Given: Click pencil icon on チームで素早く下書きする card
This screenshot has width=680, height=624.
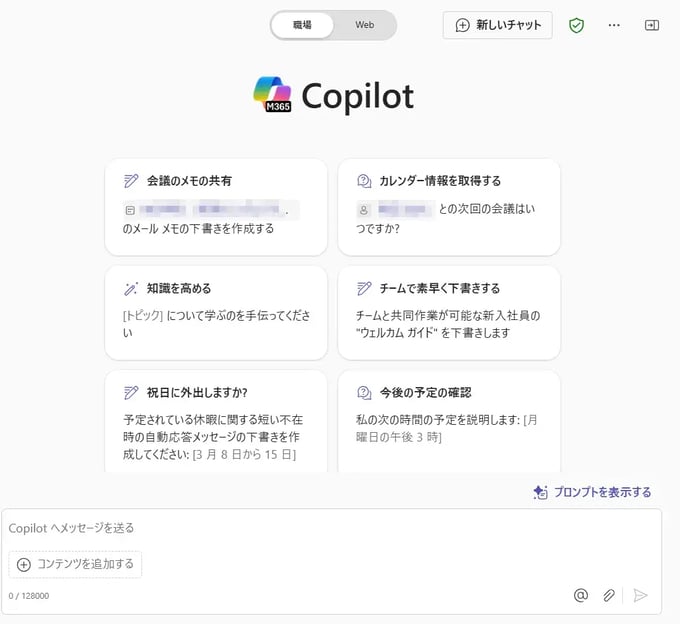Looking at the screenshot, I should [364, 288].
